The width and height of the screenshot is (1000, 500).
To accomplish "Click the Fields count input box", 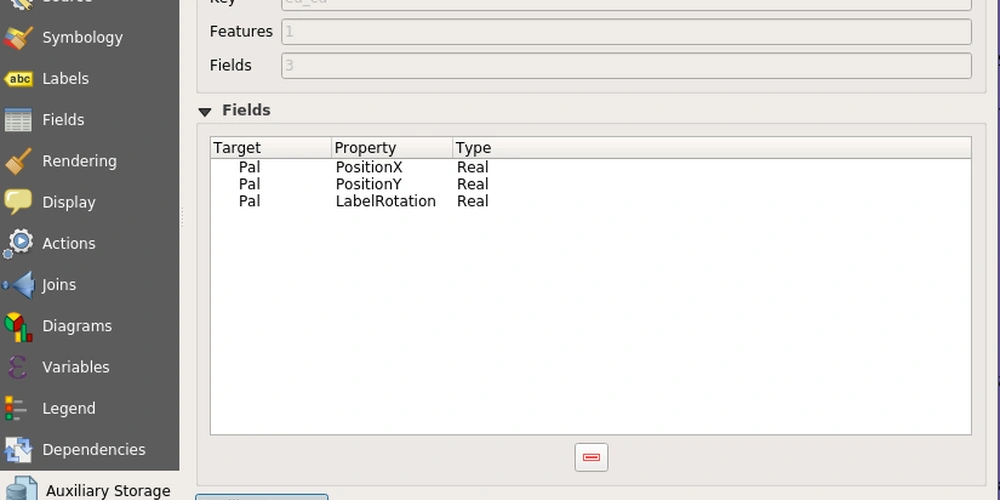I will [x=626, y=66].
